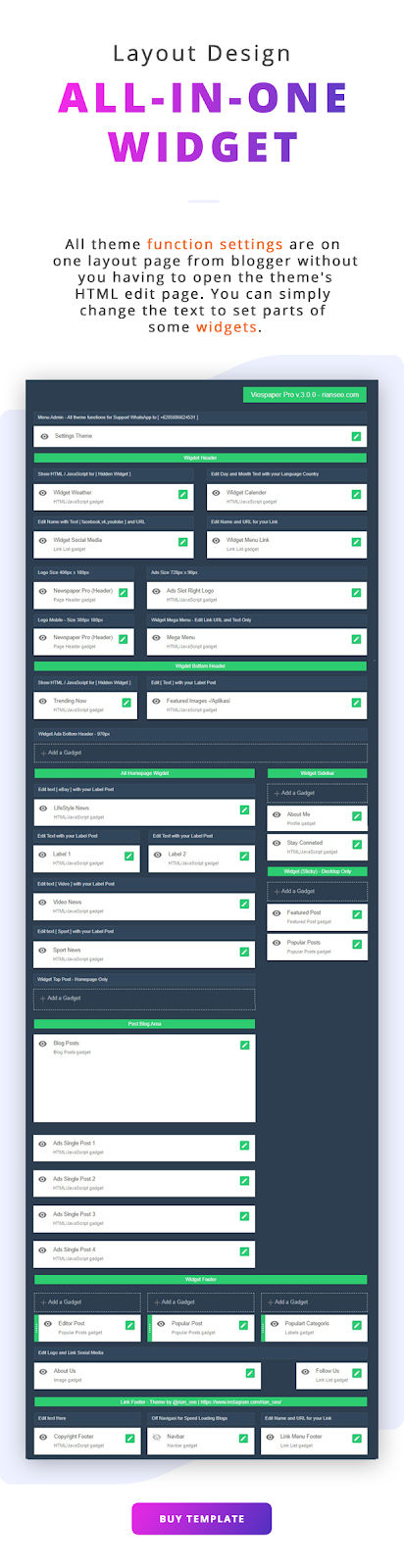Click the Label 2 edit pencil
Screen dimensions: 404x1568
point(244,856)
